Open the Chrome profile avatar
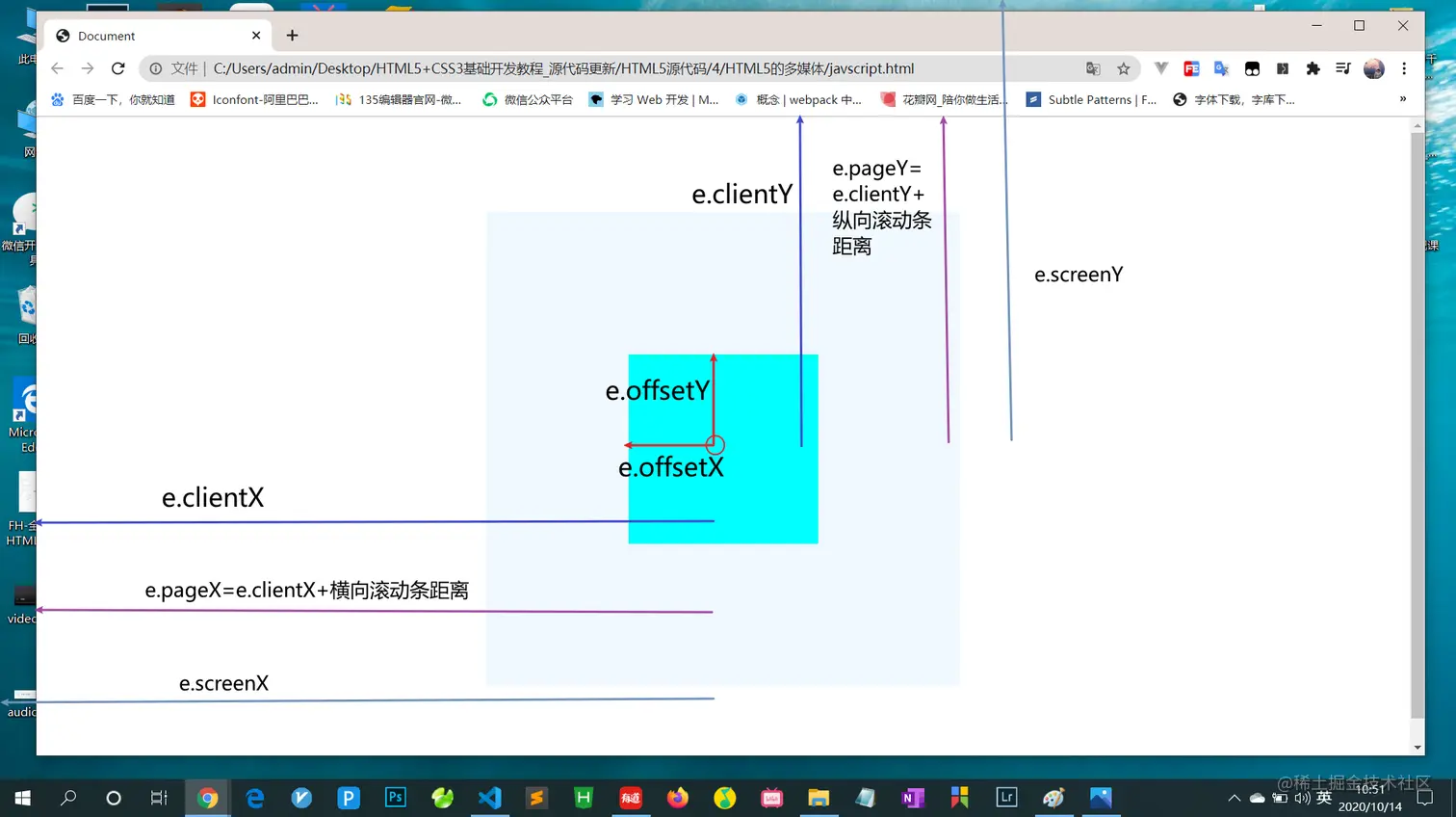This screenshot has width=1456, height=817. click(x=1374, y=68)
